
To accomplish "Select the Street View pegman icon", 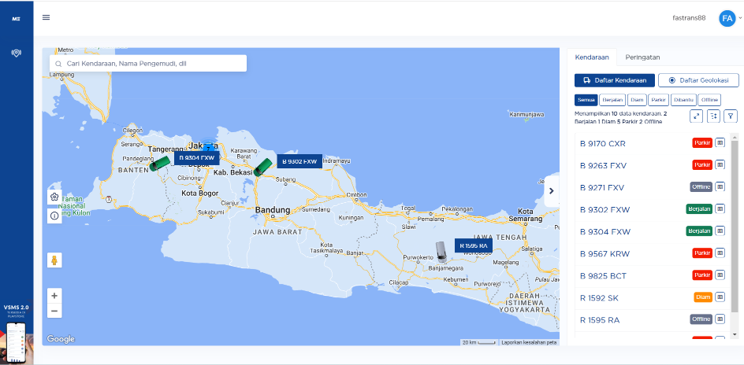I will pos(55,260).
